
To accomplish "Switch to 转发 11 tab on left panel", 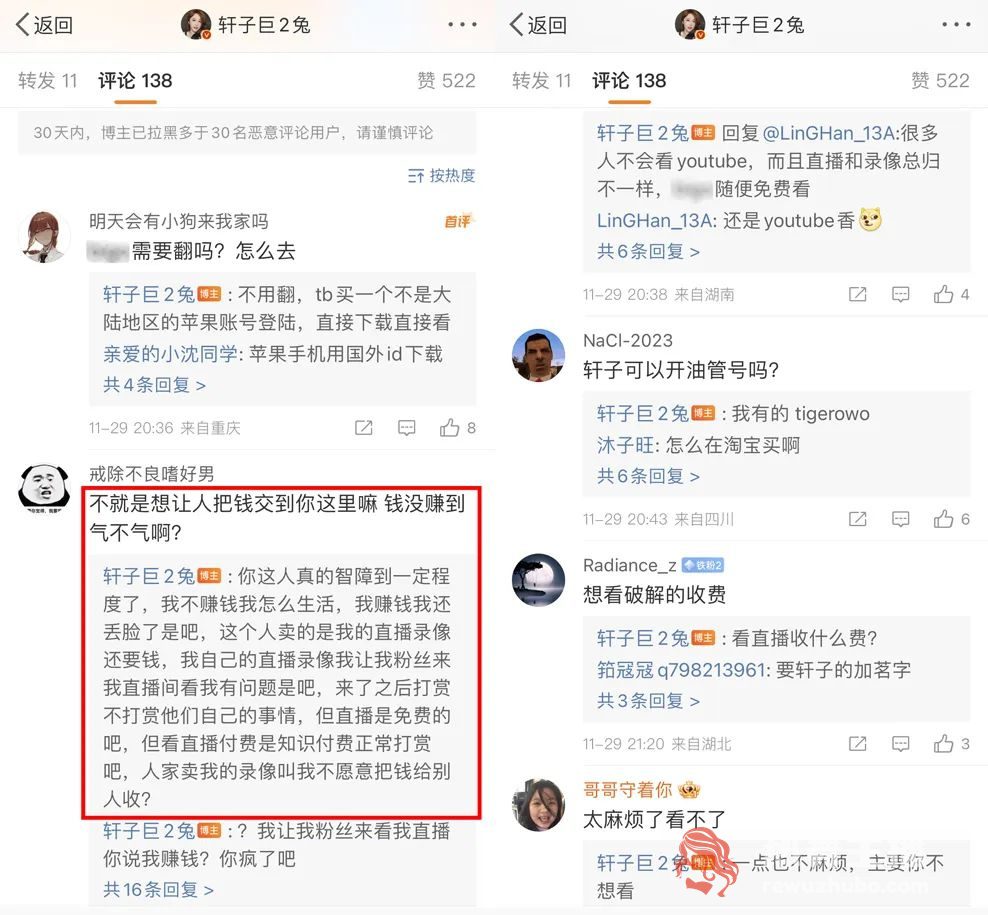I will pos(47,81).
